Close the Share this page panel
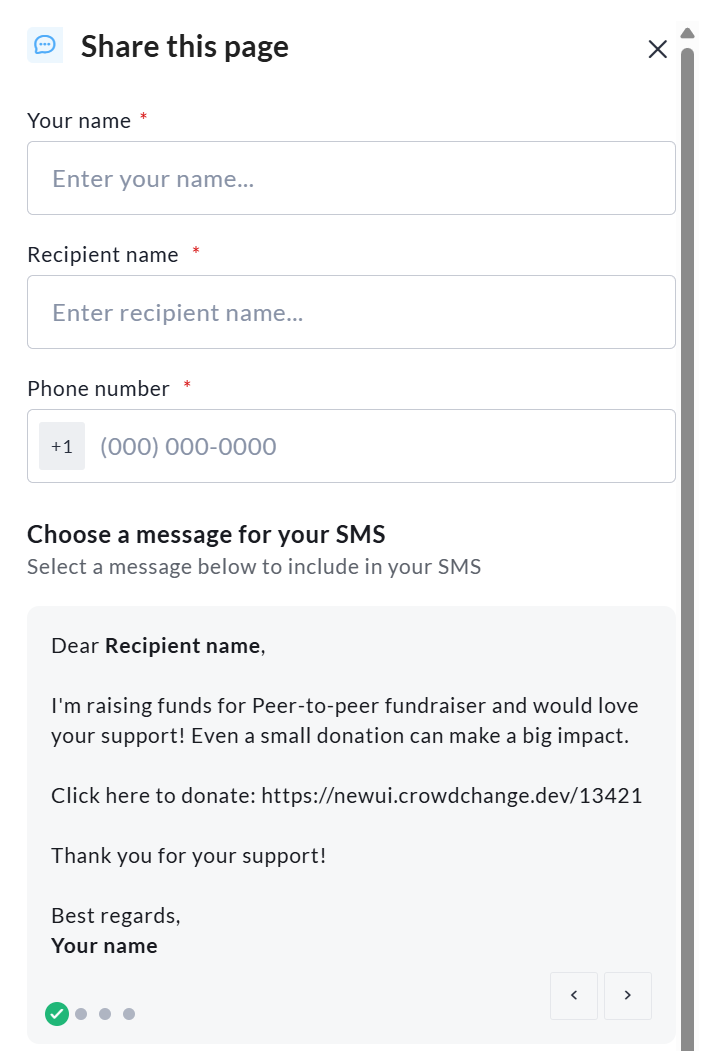Viewport: 702px width, 1051px height. click(x=657, y=49)
